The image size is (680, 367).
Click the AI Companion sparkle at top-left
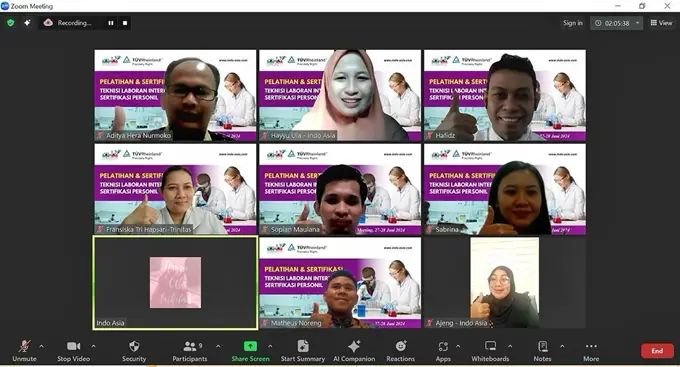27,23
